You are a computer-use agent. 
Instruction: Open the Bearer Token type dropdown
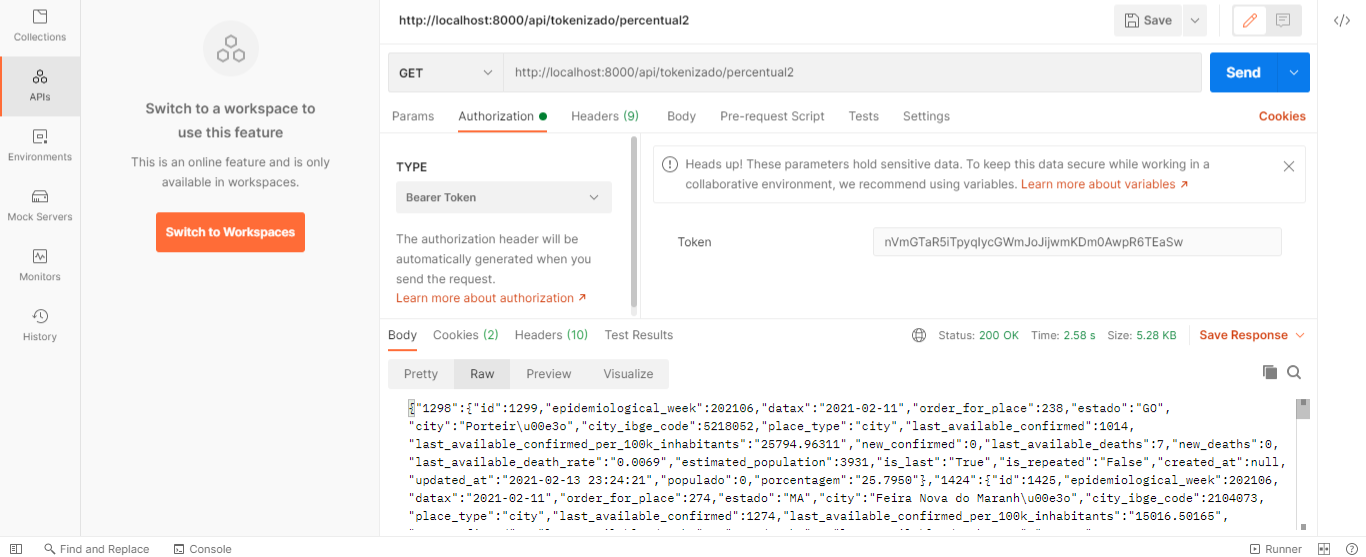pos(504,197)
